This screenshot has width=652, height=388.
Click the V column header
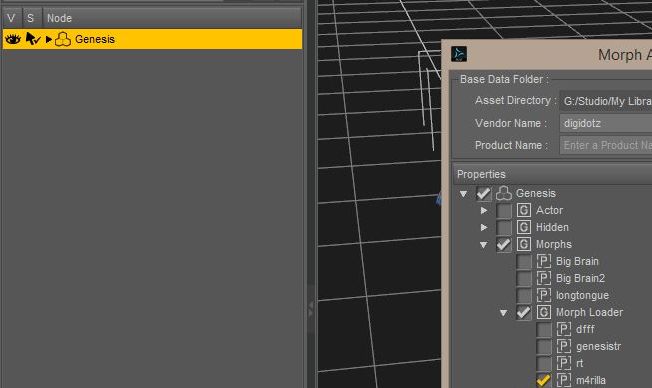tap(11, 18)
